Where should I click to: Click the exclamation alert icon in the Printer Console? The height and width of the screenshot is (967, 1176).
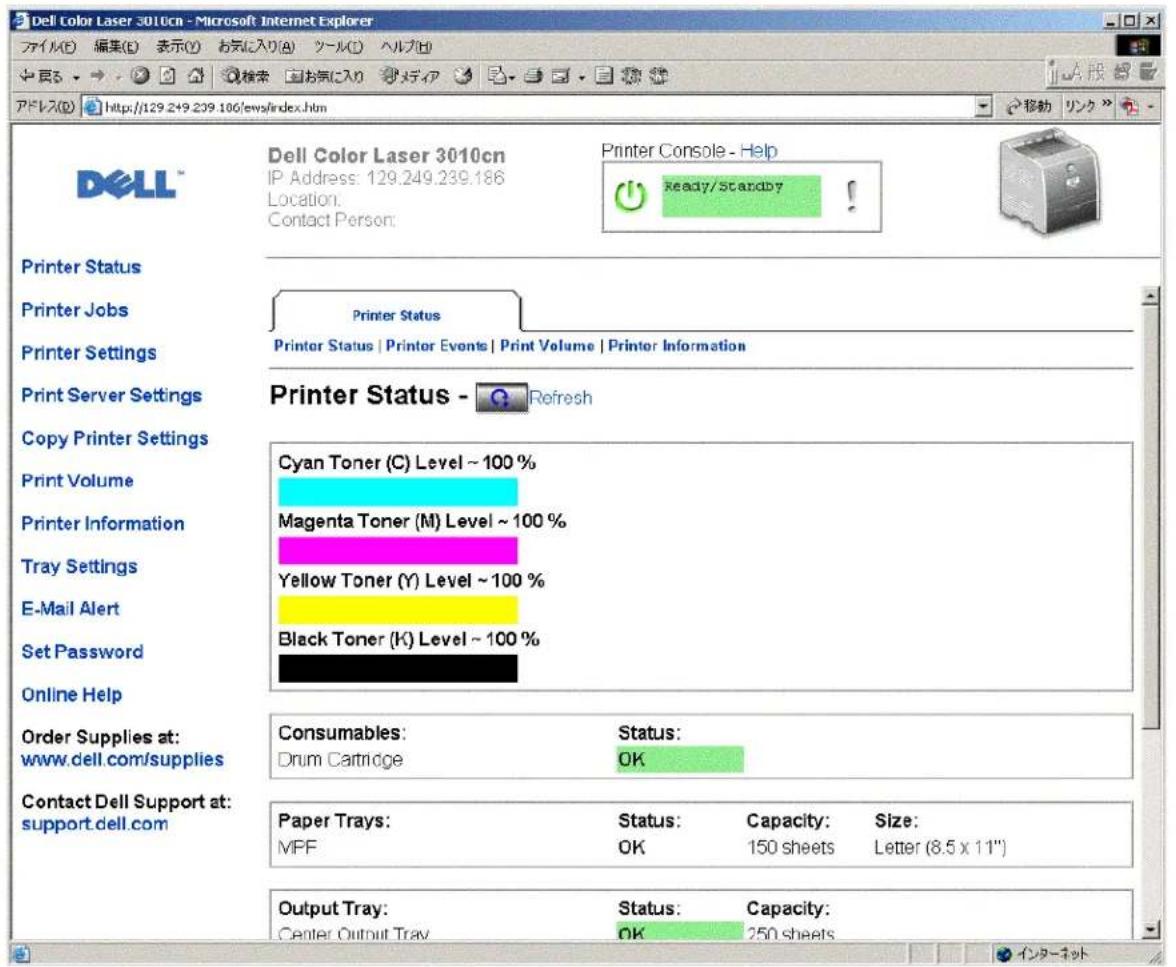point(850,196)
